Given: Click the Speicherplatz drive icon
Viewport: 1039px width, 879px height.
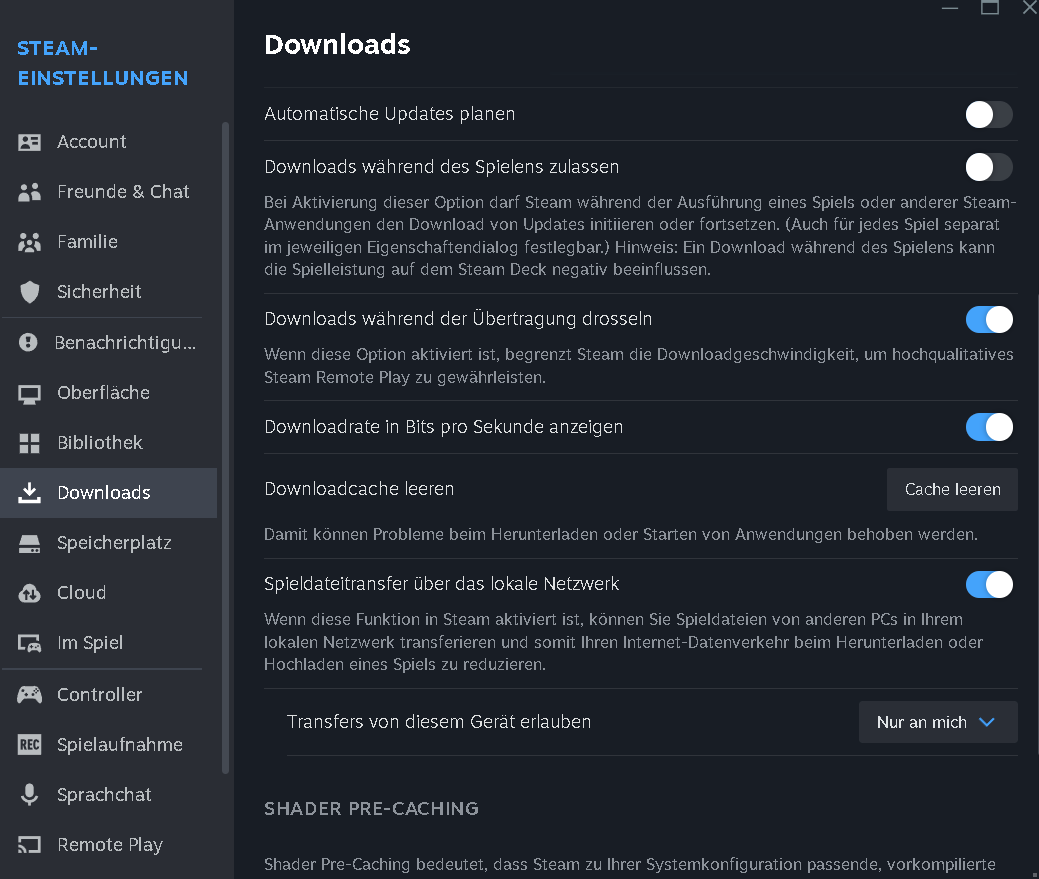Looking at the screenshot, I should (x=29, y=543).
